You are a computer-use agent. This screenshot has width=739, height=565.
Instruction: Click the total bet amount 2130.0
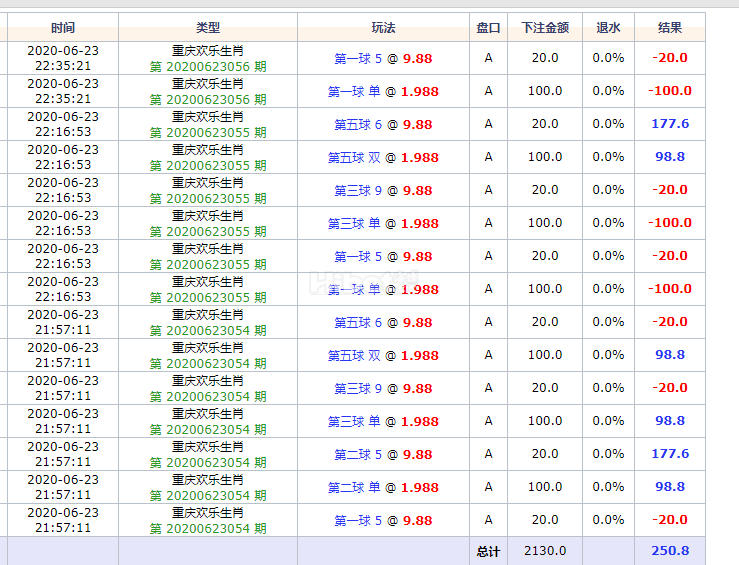[545, 550]
